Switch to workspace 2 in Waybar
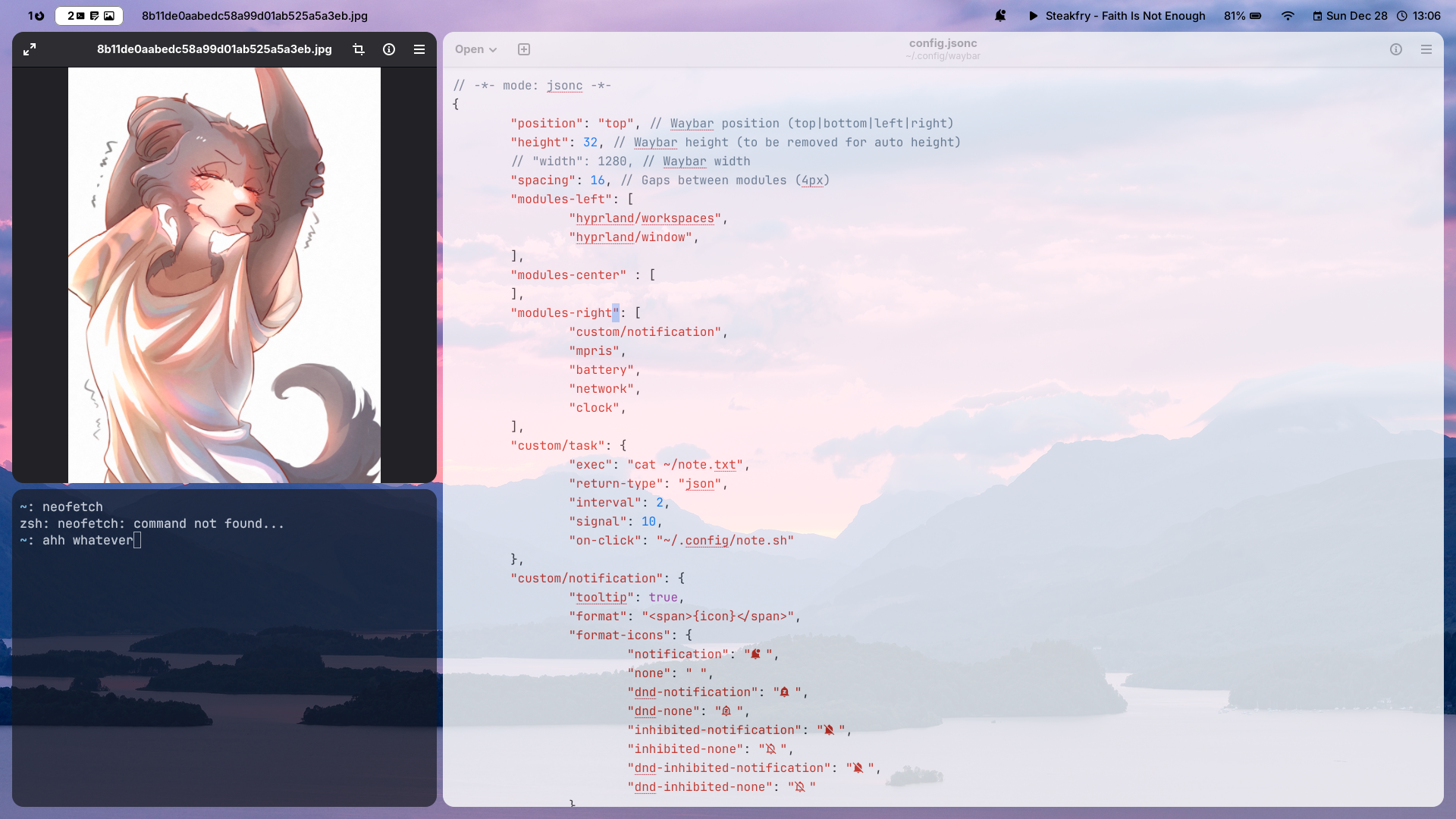 click(89, 15)
